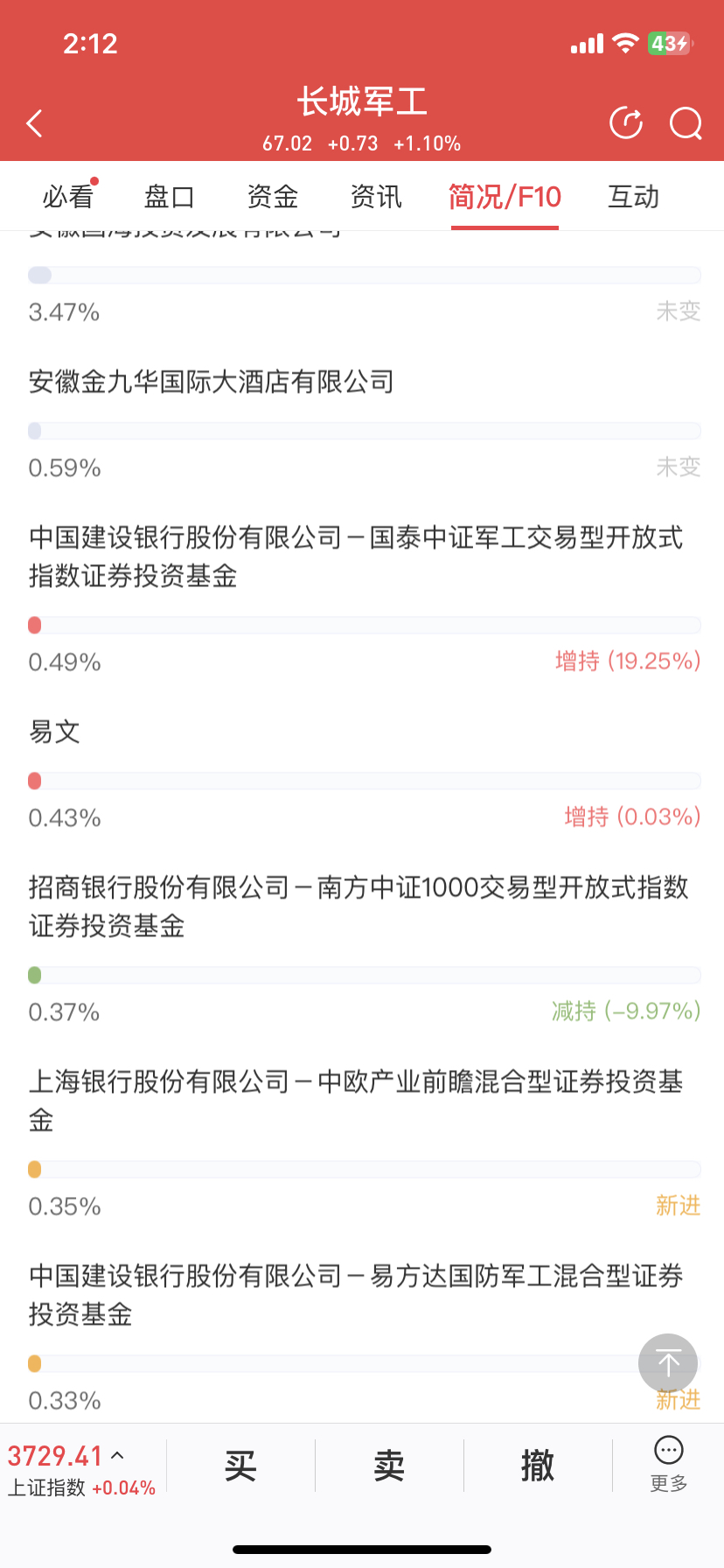Open shareholder 安徽金九华国际大酒店有限公司

212,381
